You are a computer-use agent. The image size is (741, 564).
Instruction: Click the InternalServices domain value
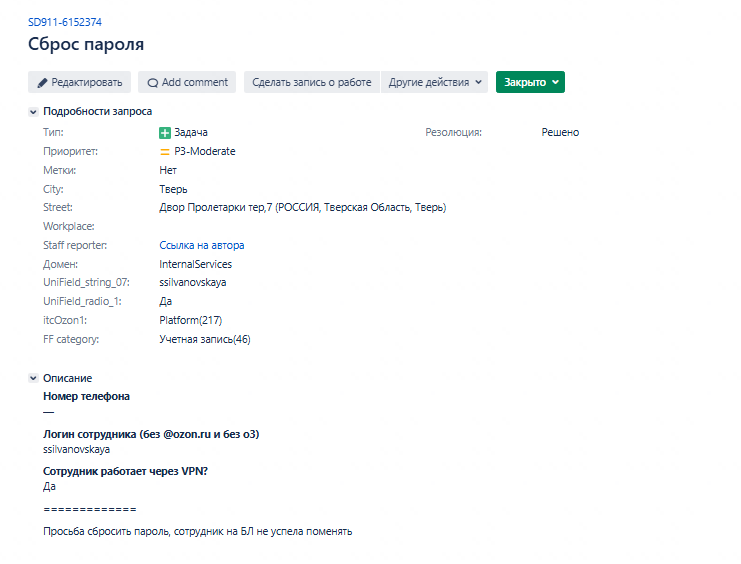196,264
